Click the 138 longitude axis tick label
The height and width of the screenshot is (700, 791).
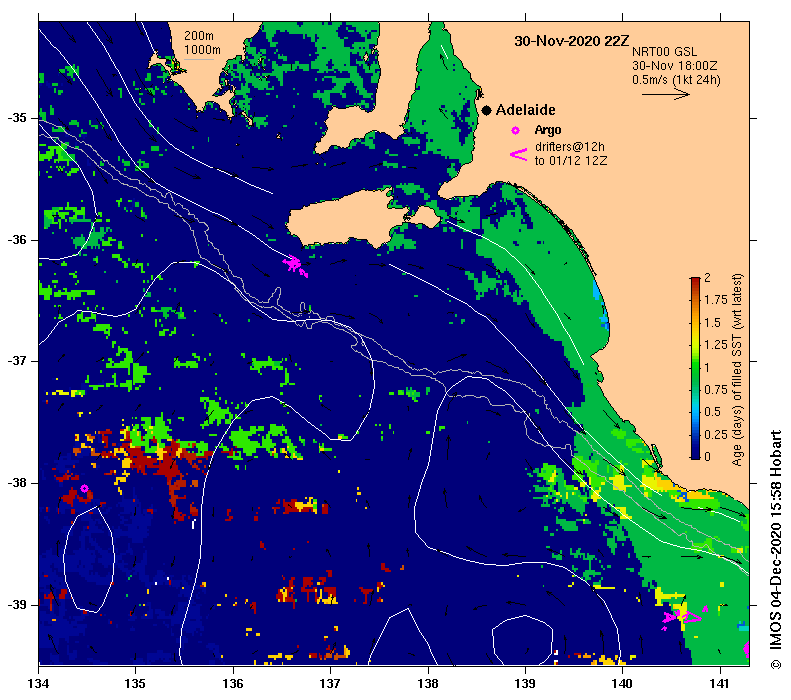coord(428,683)
